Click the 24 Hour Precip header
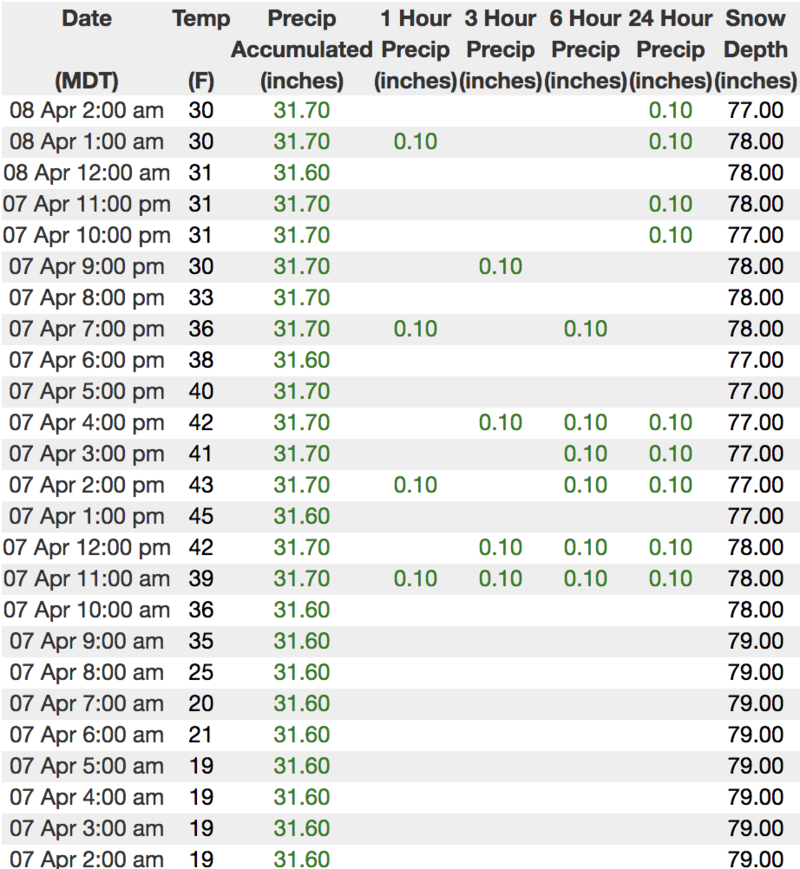 (670, 49)
